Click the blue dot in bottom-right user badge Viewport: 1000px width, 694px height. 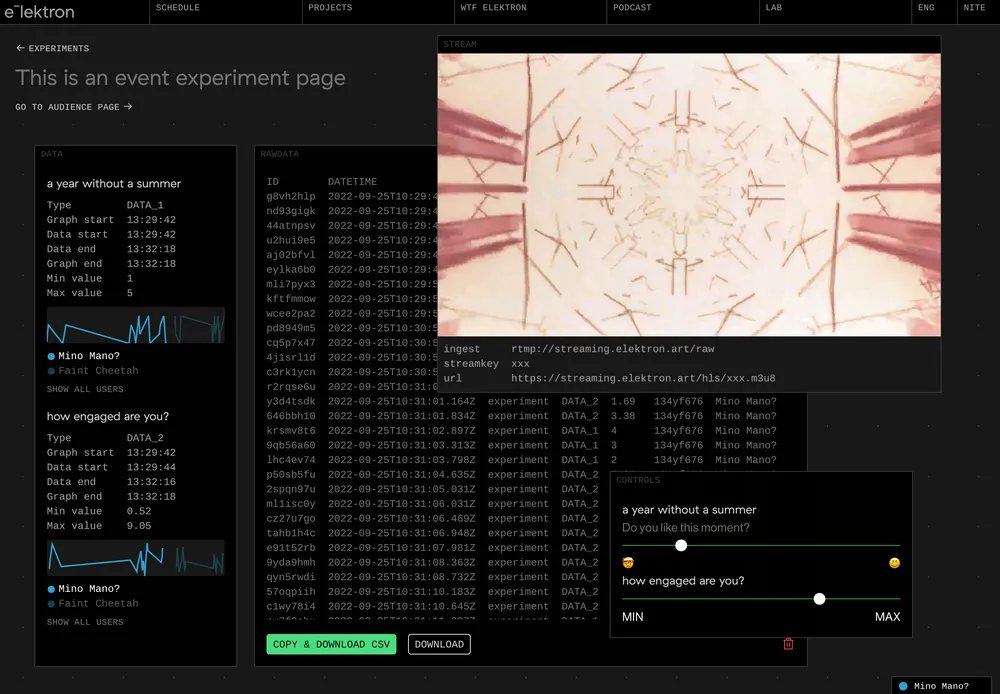903,686
